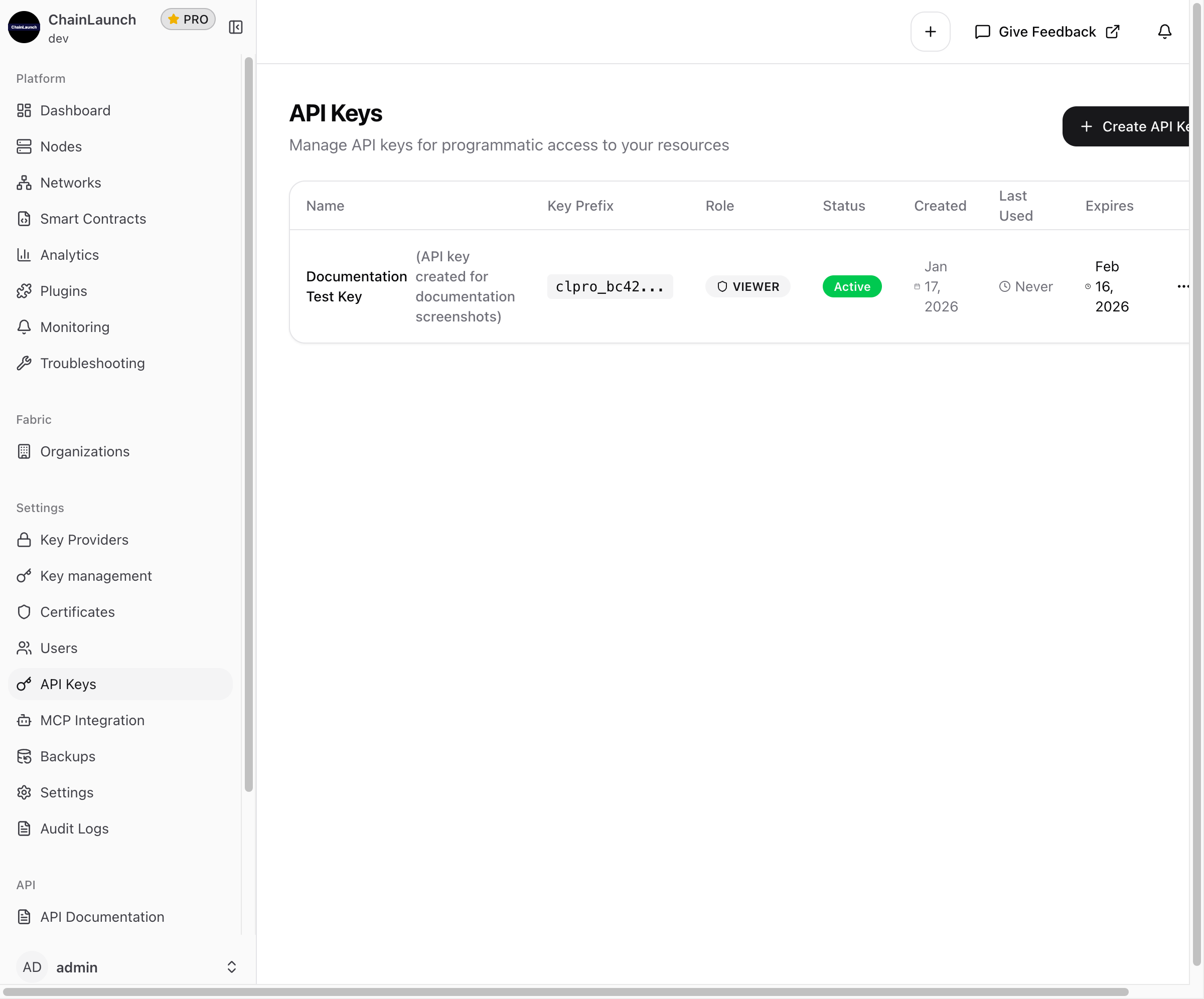
Task: Click the clpro_bc42 key prefix
Action: click(610, 286)
